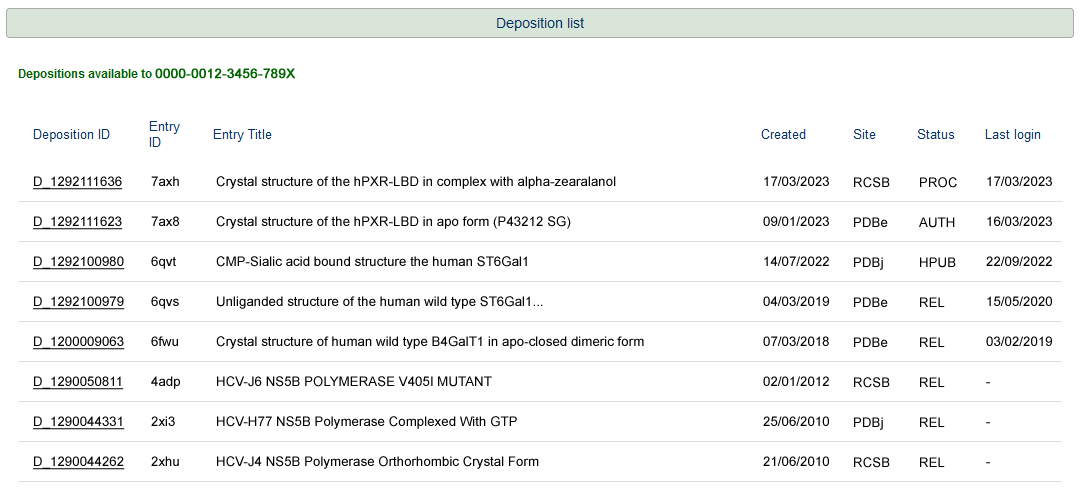The height and width of the screenshot is (497, 1081).
Task: Sort by Entry ID column header
Action: pos(164,134)
